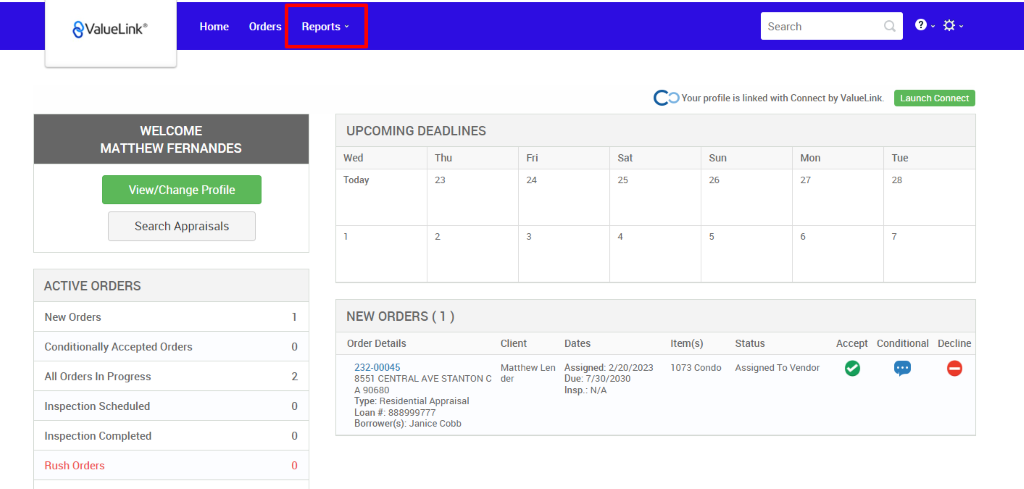This screenshot has width=1024, height=489.
Task: Click calendar day 25 cell
Action: pos(656,197)
